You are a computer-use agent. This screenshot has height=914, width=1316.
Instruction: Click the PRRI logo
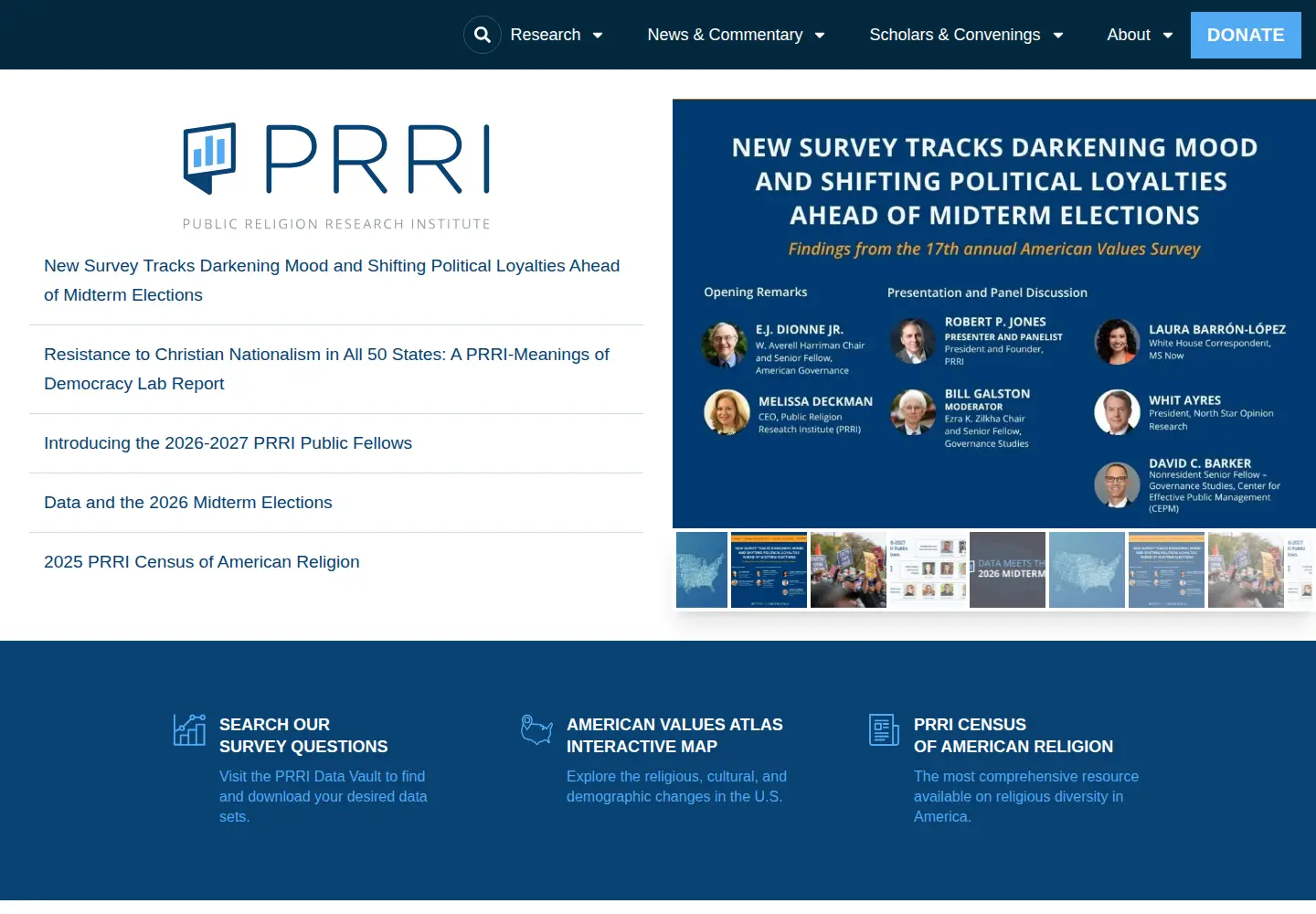(336, 176)
